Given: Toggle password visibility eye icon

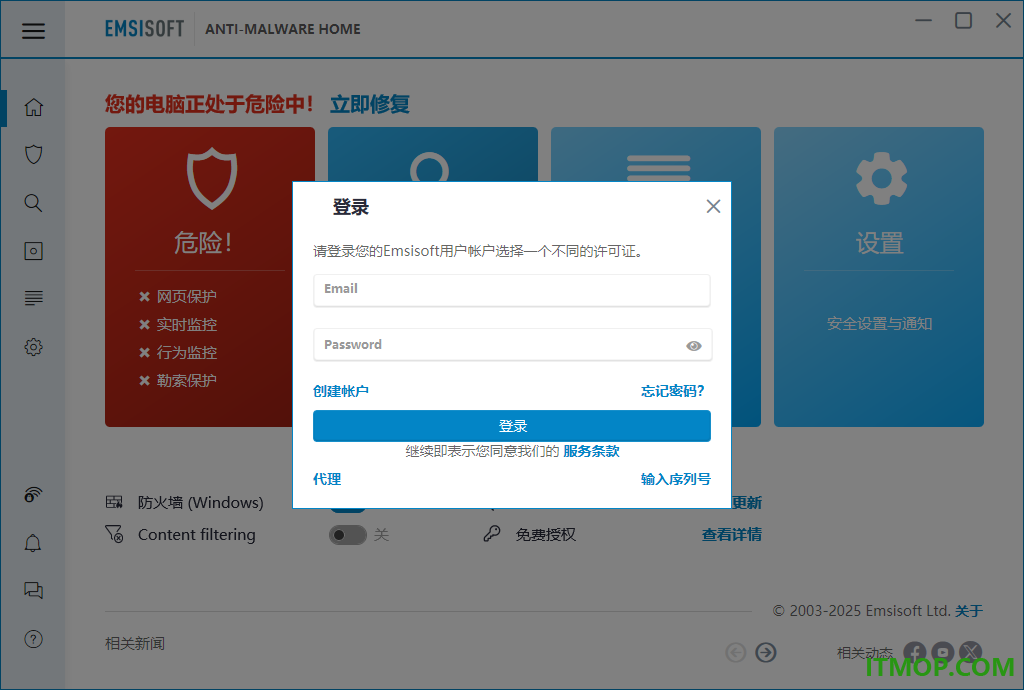Looking at the screenshot, I should coord(694,346).
